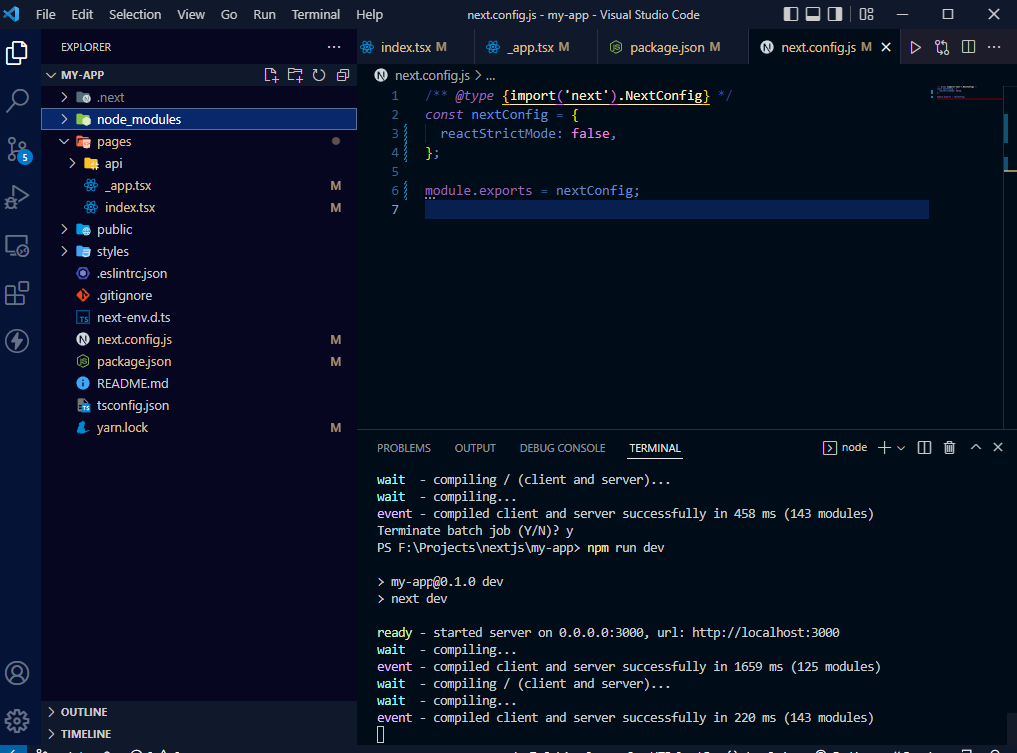Click New Folder icon in MY-APP header
1017x753 pixels.
[295, 75]
